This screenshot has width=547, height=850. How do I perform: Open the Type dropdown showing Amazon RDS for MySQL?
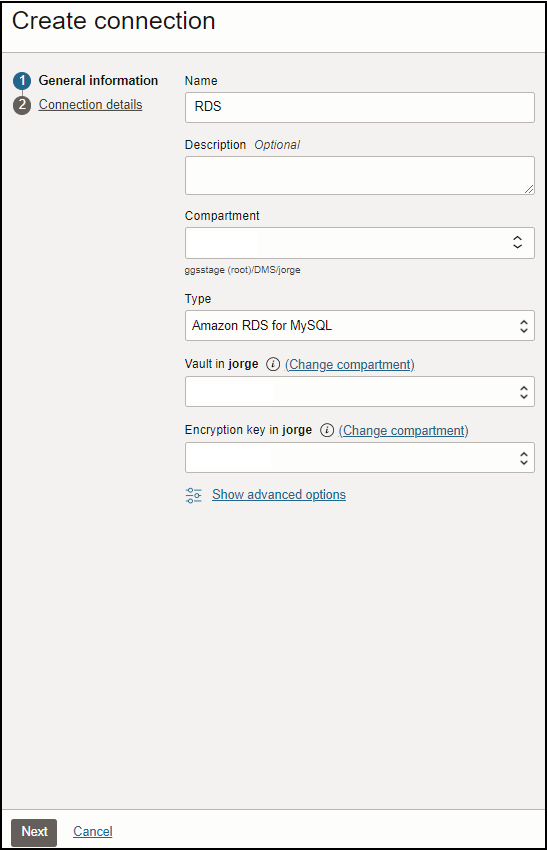pyautogui.click(x=359, y=326)
